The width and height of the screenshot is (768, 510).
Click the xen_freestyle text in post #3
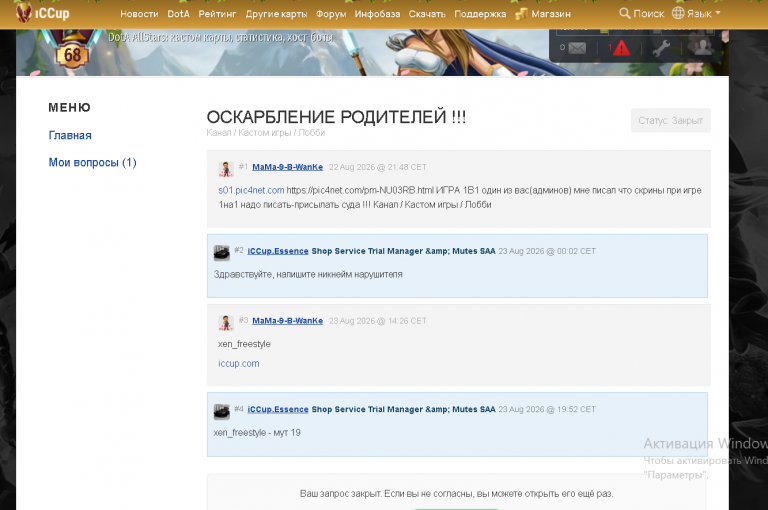[244, 344]
